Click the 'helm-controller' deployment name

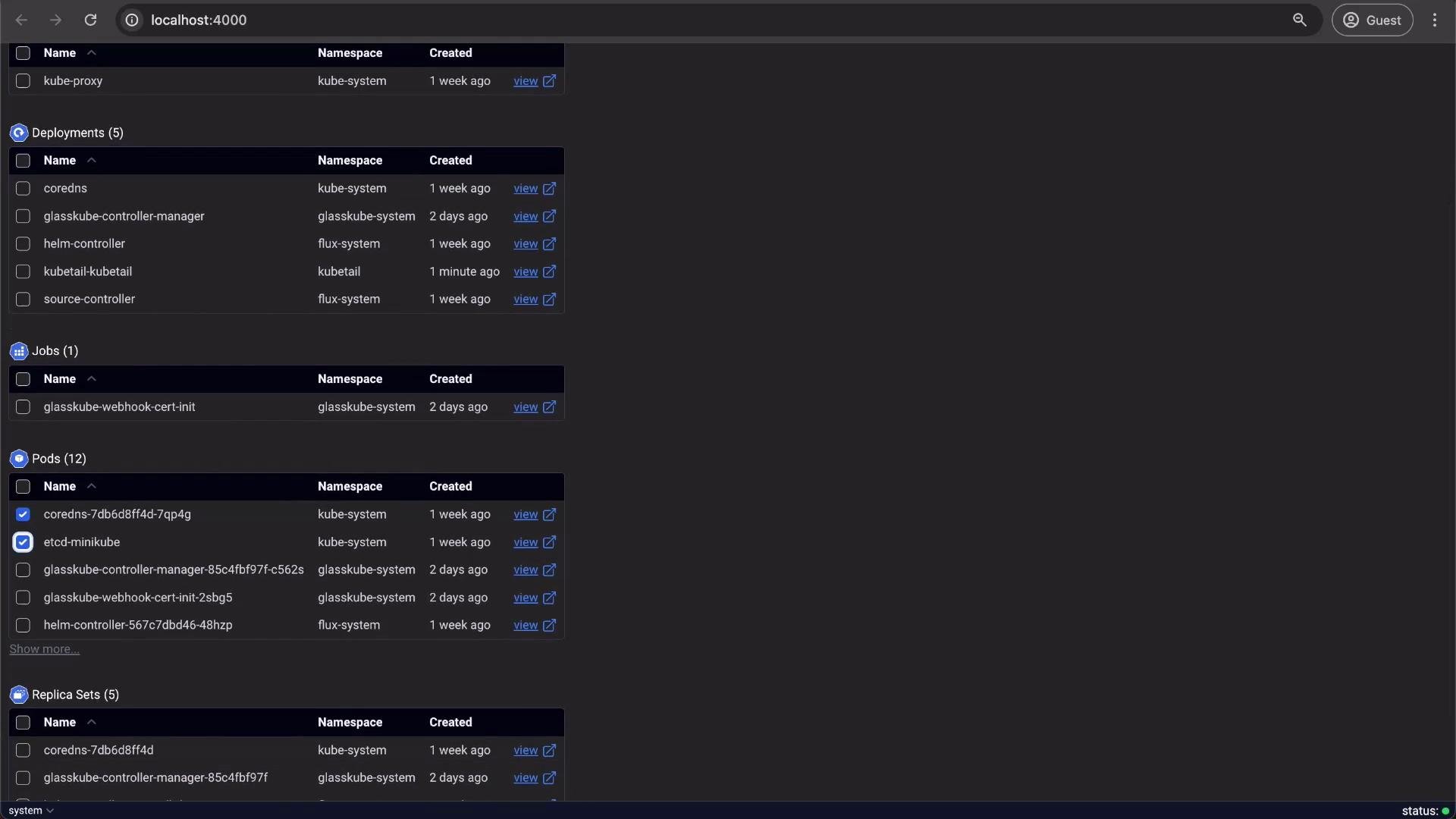tap(84, 243)
